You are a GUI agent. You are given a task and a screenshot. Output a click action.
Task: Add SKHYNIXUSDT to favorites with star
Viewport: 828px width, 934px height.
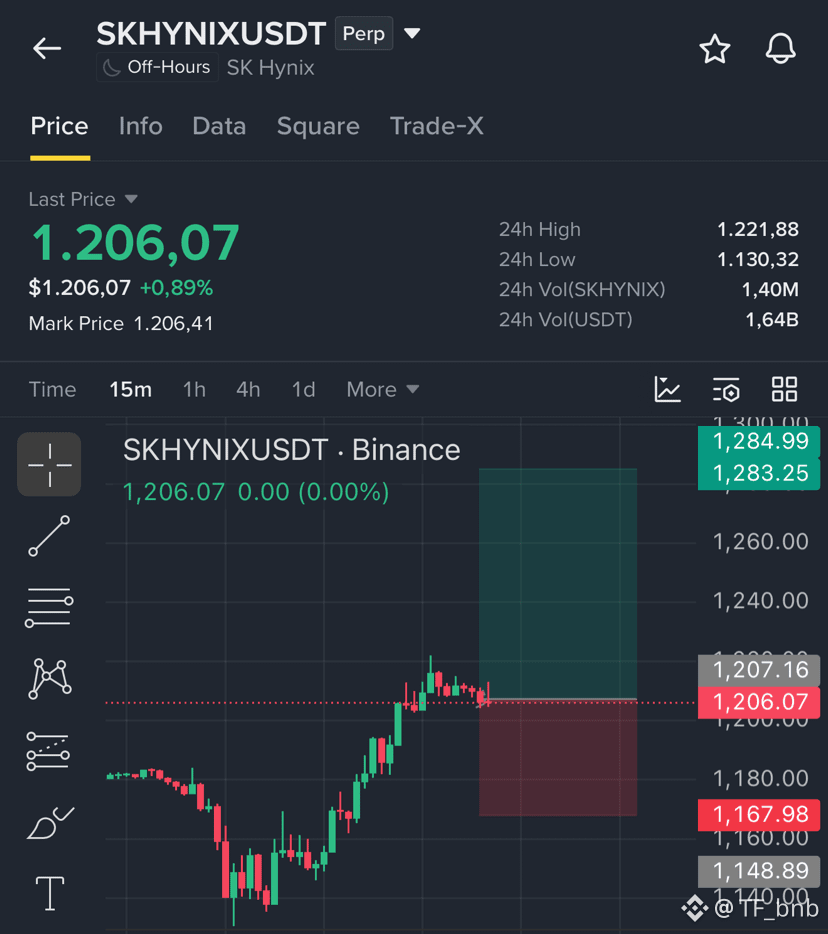714,49
